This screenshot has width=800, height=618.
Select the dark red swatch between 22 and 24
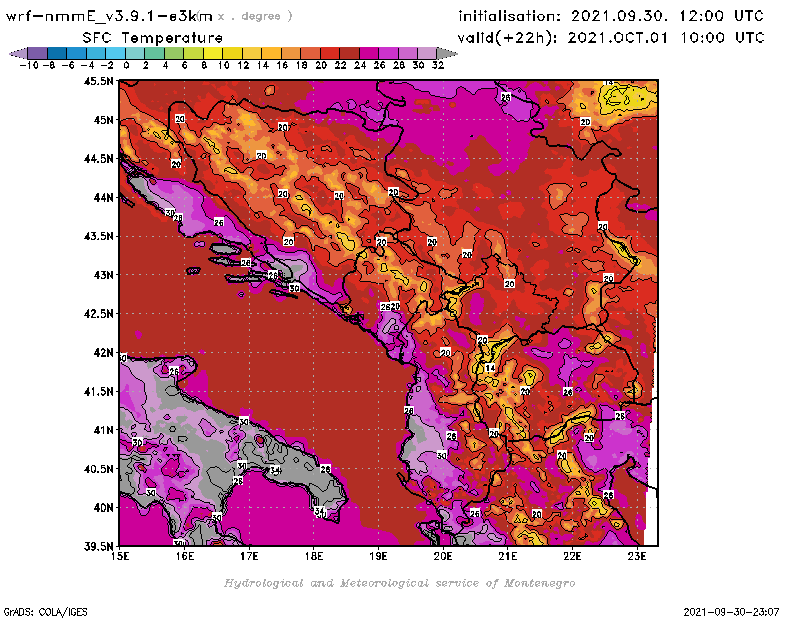coord(349,53)
